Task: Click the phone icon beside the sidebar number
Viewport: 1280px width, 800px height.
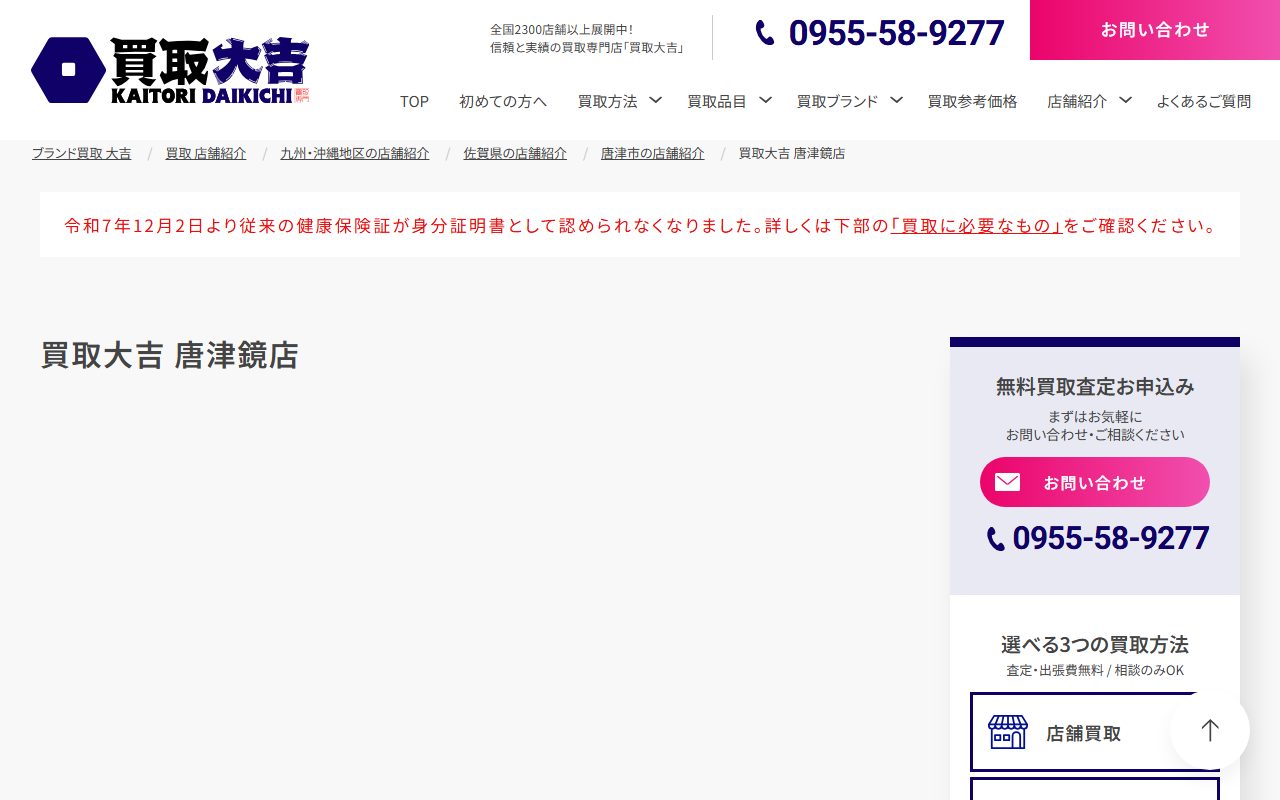Action: 996,539
